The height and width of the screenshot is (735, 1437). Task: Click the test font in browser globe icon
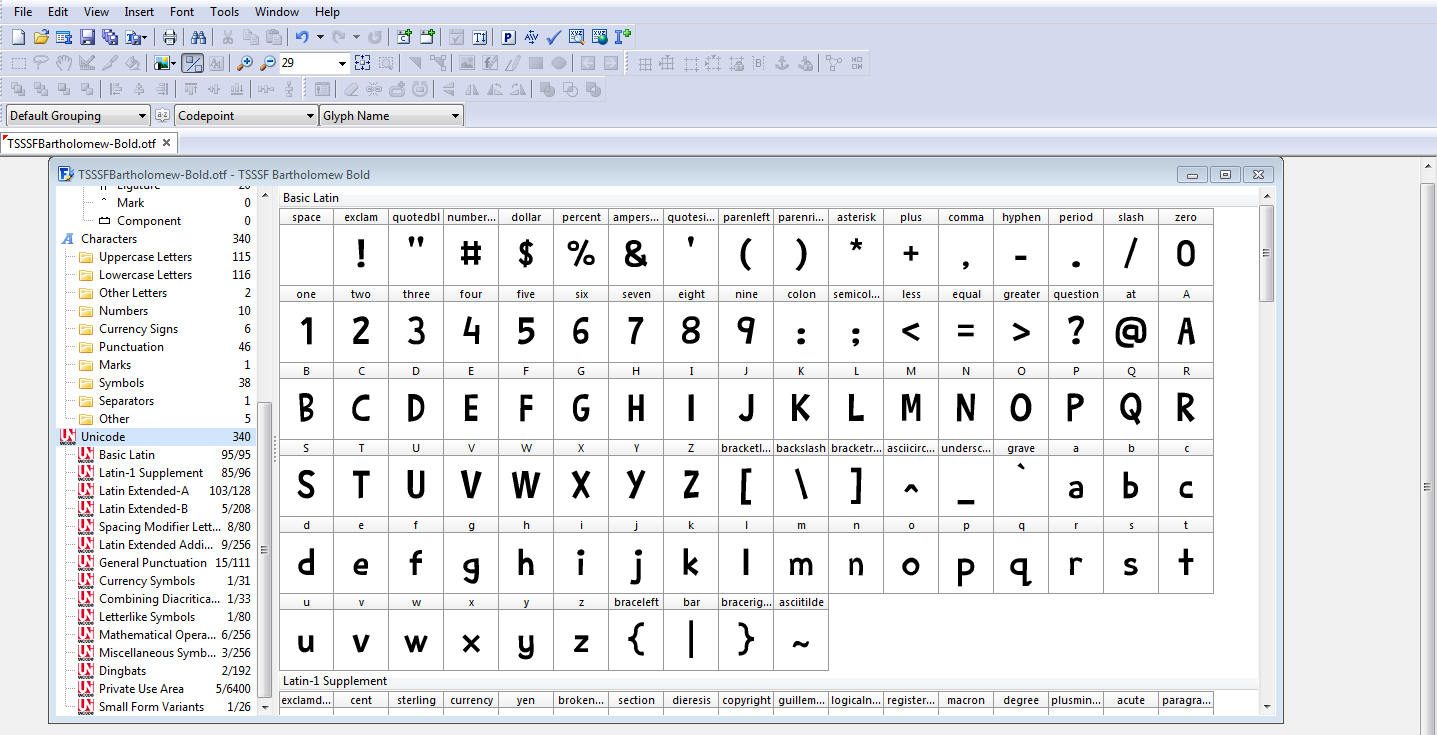[x=600, y=37]
